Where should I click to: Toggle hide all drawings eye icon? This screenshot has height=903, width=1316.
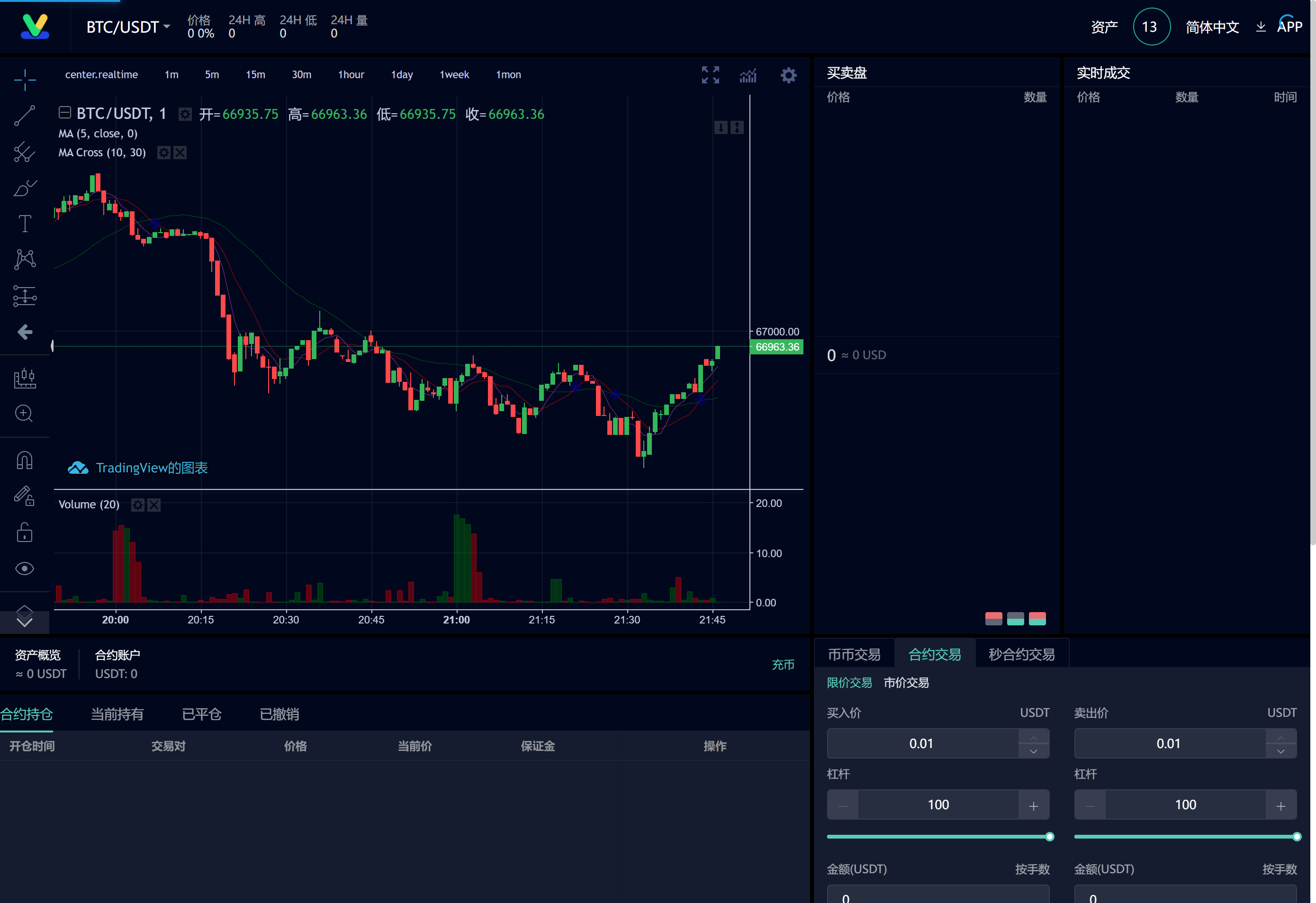(25, 569)
